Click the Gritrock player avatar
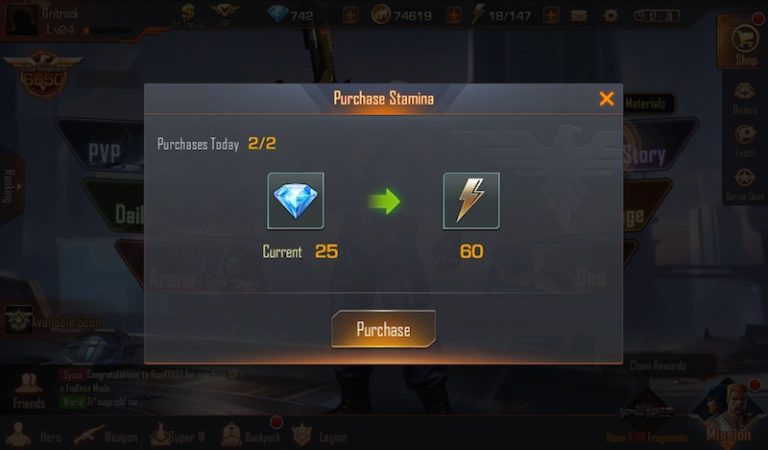The width and height of the screenshot is (768, 450). pyautogui.click(x=21, y=21)
